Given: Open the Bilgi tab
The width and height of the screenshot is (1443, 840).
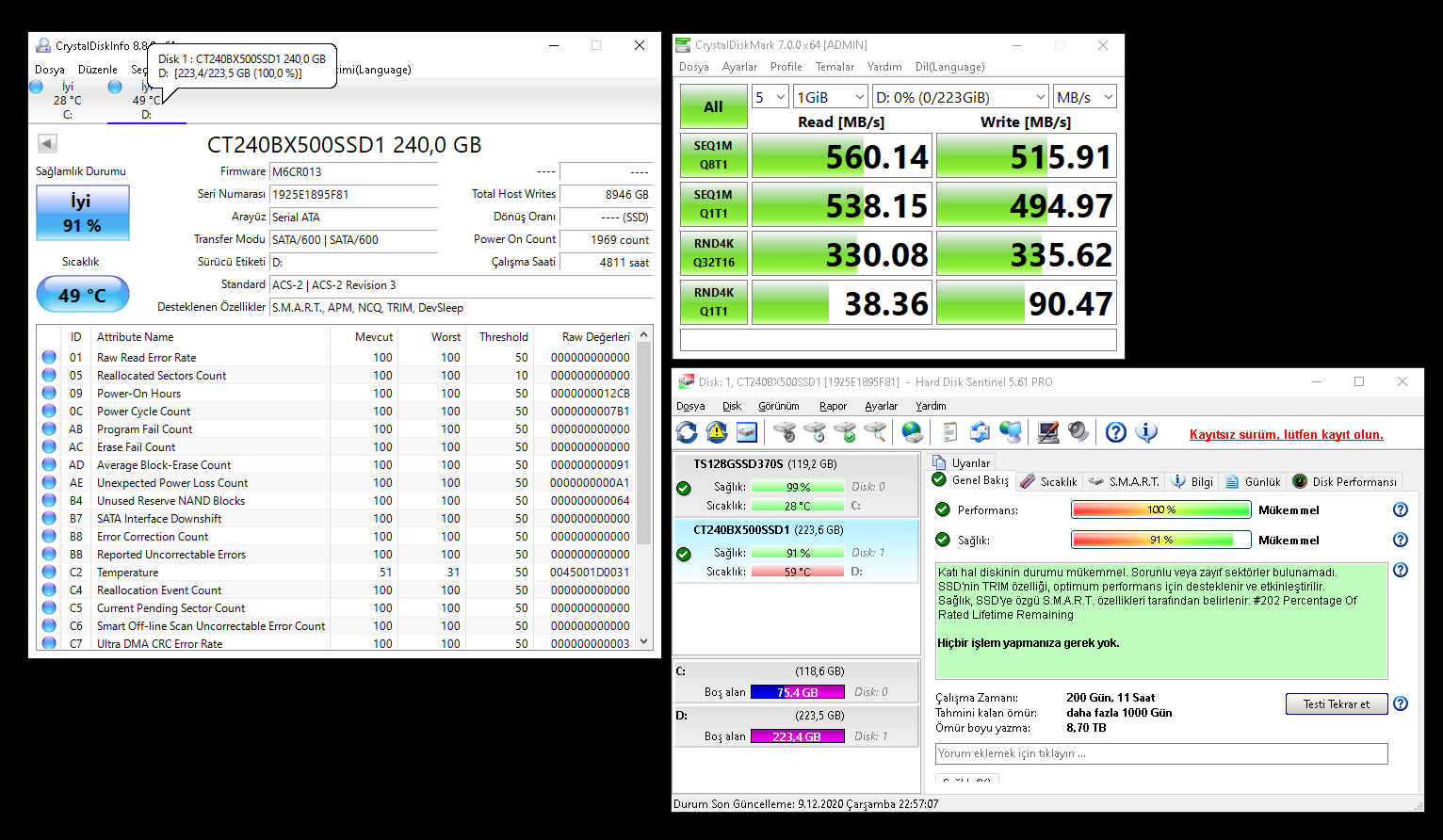Looking at the screenshot, I should [x=1192, y=481].
